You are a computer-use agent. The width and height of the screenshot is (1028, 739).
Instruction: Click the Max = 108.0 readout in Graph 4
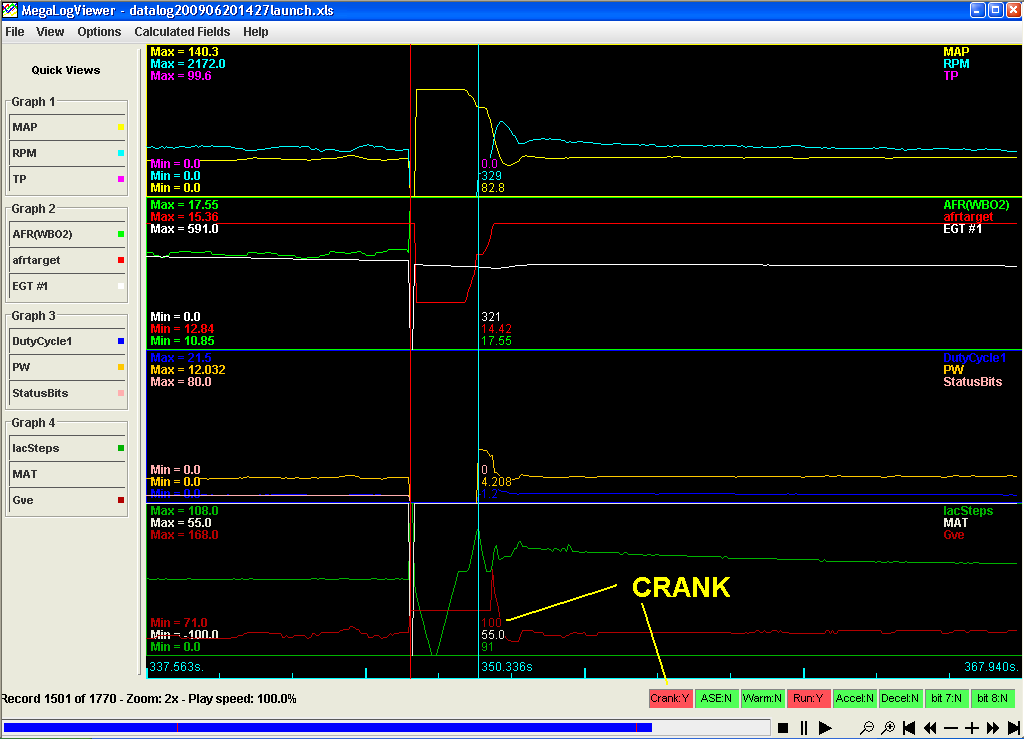pos(184,511)
